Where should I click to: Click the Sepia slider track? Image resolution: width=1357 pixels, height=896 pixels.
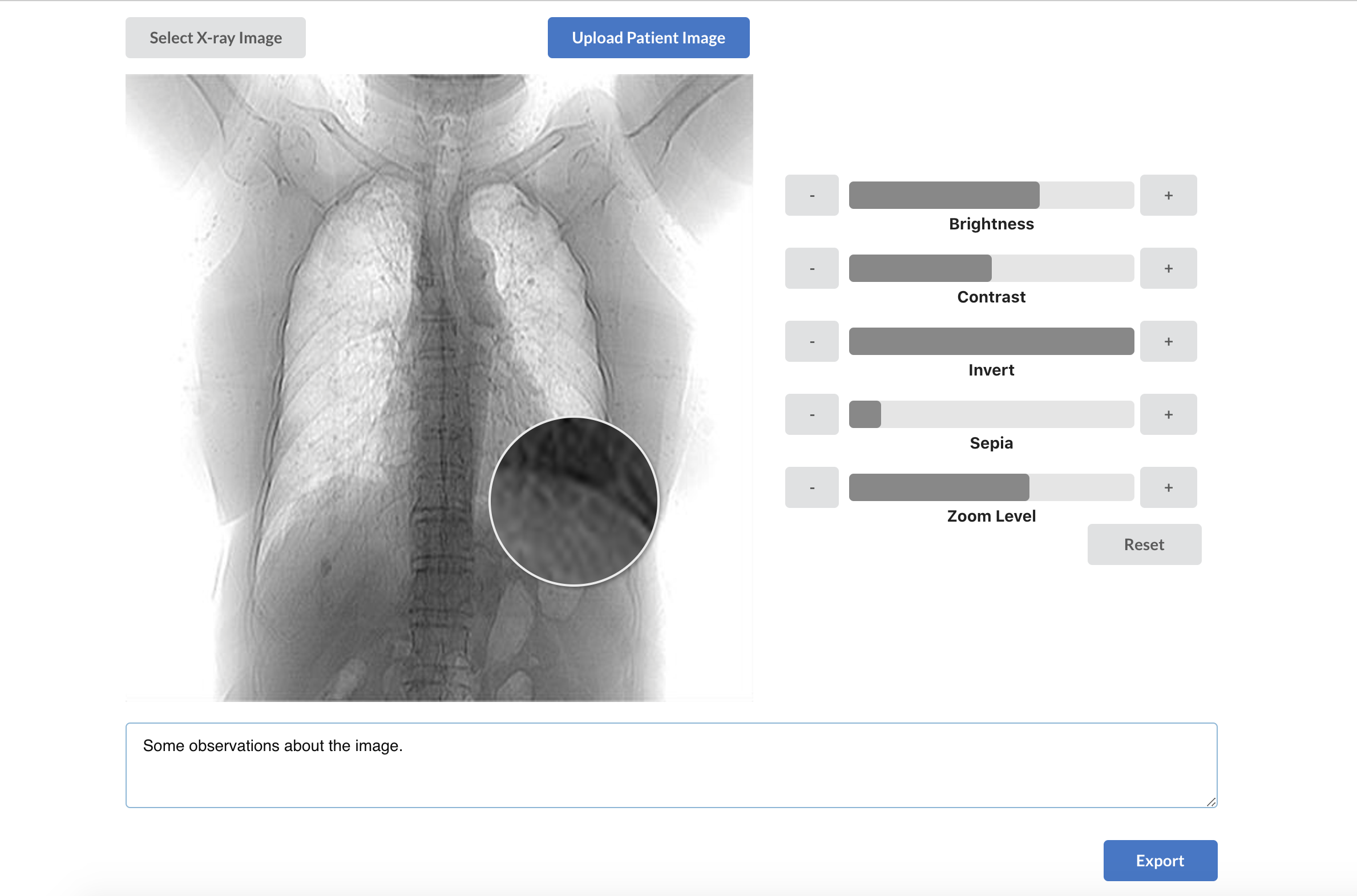pos(991,415)
